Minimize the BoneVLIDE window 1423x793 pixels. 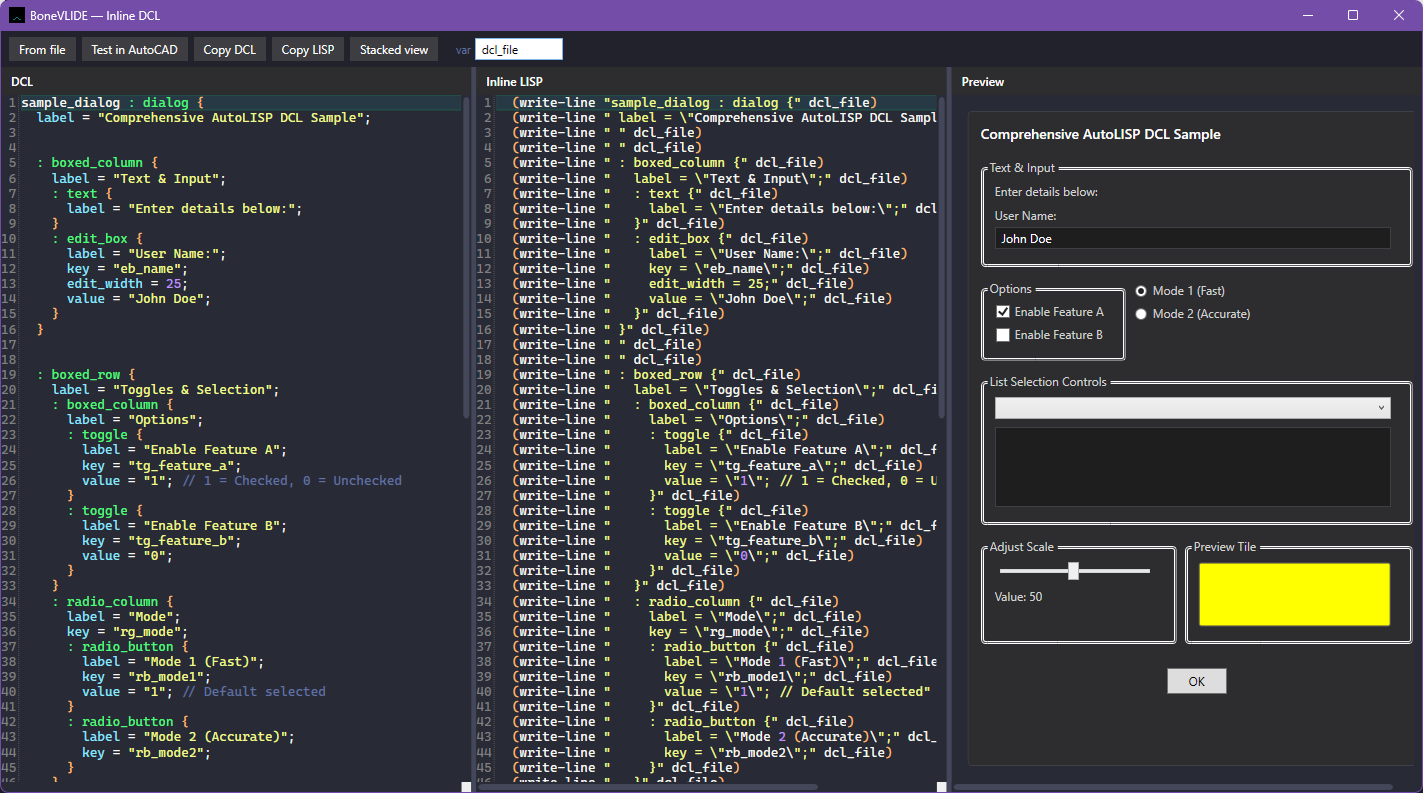(1307, 15)
